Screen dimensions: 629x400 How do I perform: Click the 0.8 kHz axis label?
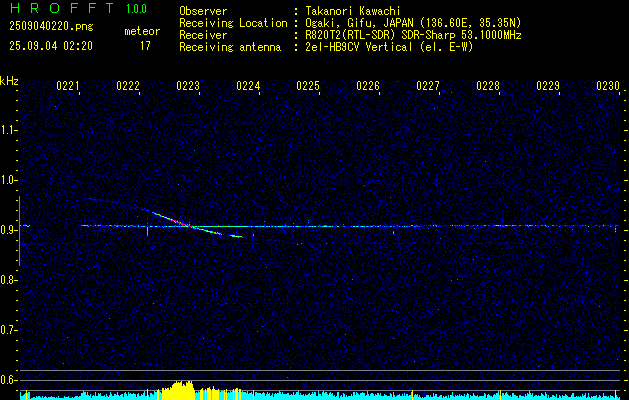tap(8, 280)
